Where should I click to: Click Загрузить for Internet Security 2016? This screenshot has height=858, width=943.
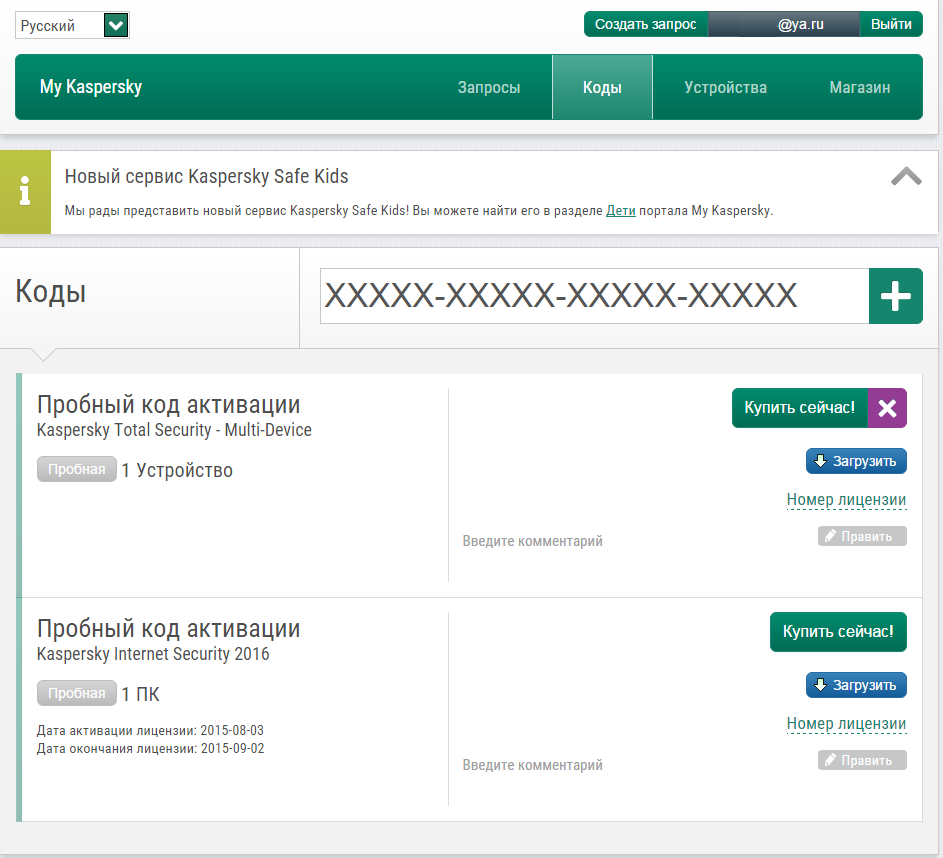coord(856,685)
